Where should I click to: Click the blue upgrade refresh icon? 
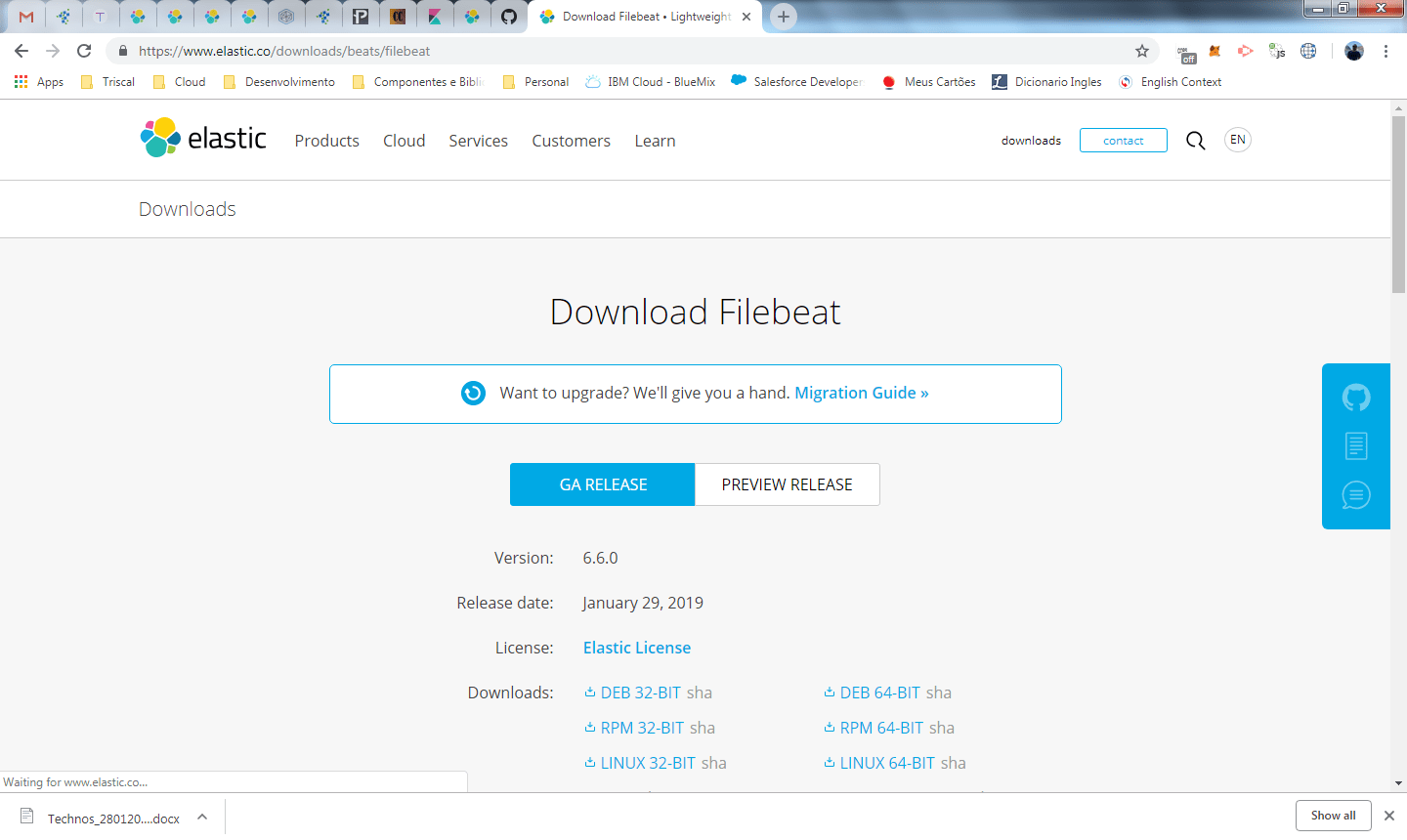[x=473, y=393]
